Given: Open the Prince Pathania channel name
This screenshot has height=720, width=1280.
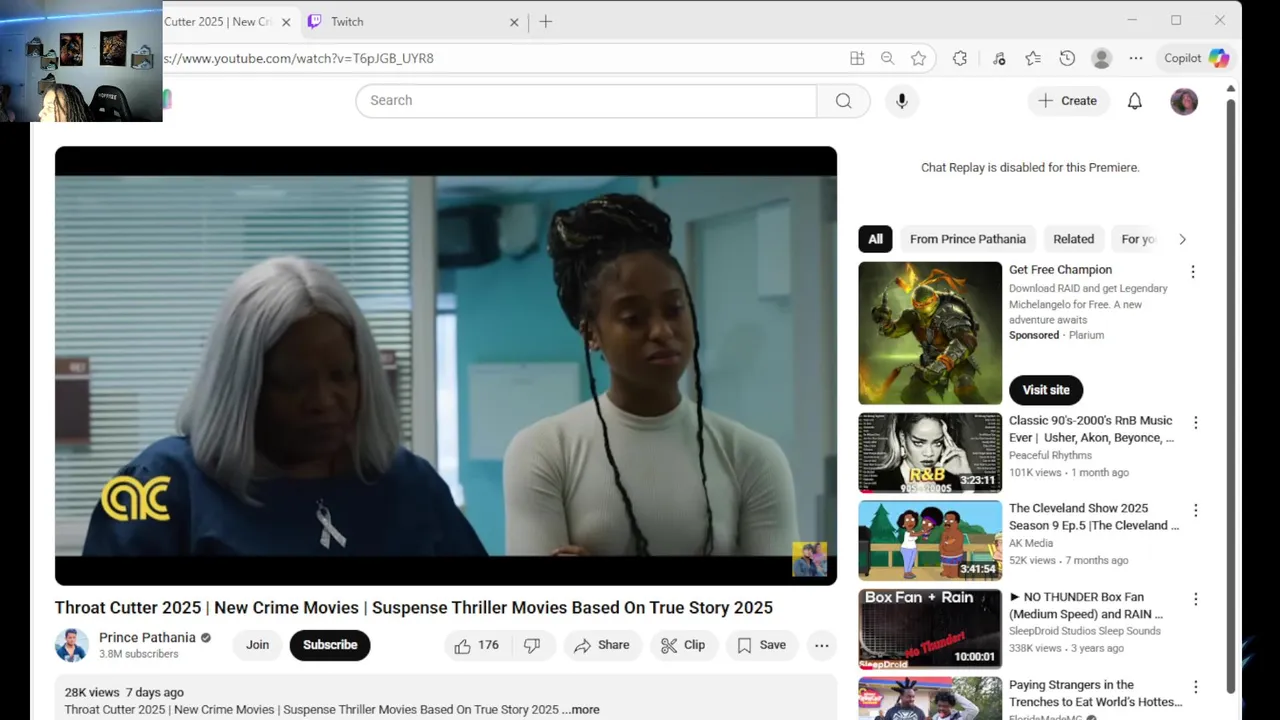Looking at the screenshot, I should tap(147, 638).
